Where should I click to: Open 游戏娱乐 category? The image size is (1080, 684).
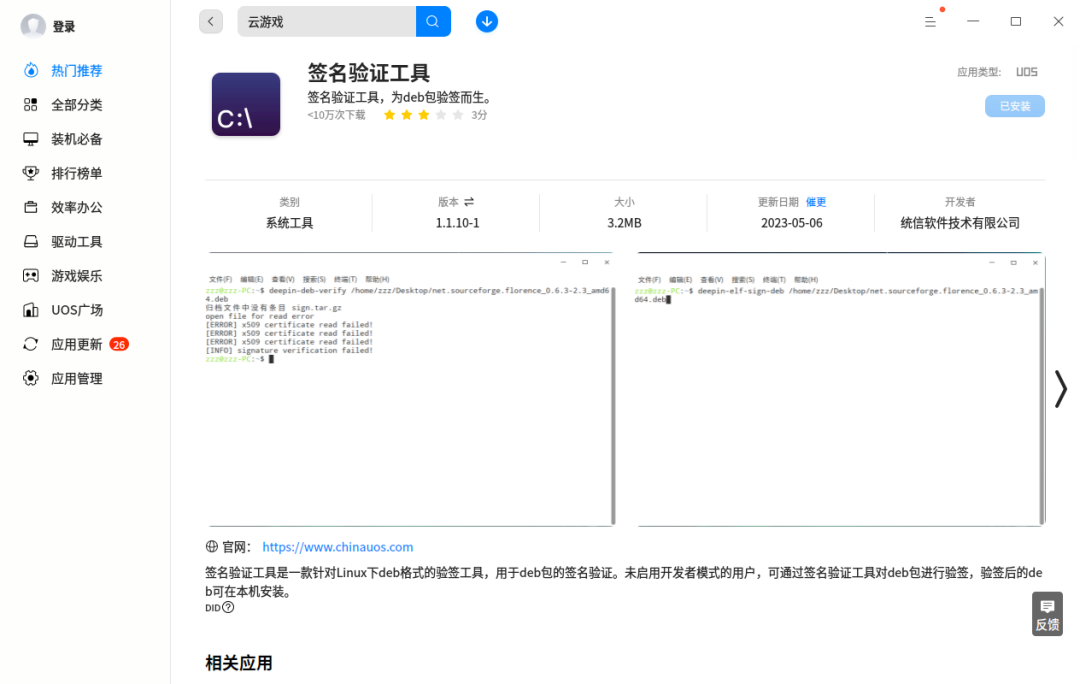click(76, 276)
